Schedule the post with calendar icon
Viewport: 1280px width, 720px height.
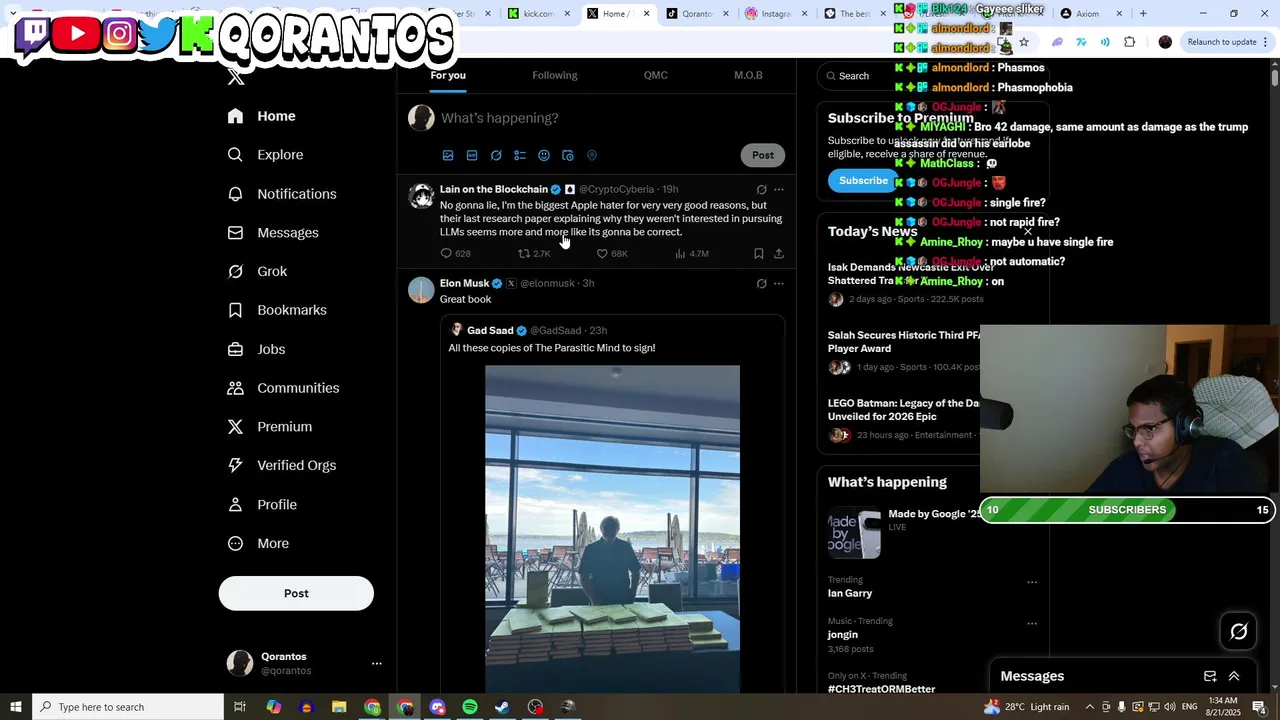click(x=568, y=156)
